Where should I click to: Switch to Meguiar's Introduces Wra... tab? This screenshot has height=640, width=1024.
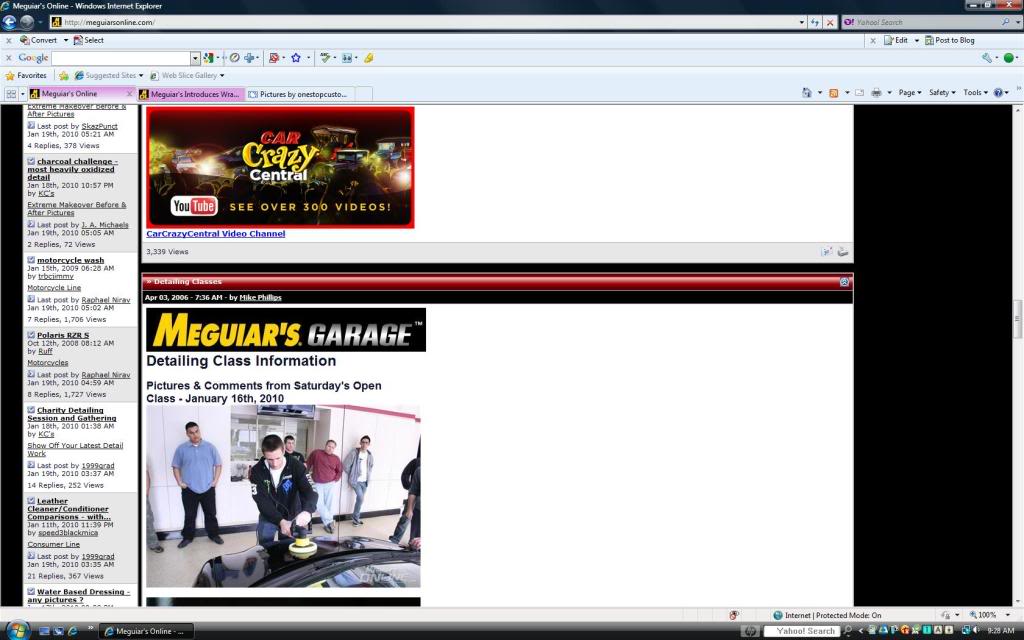[191, 94]
